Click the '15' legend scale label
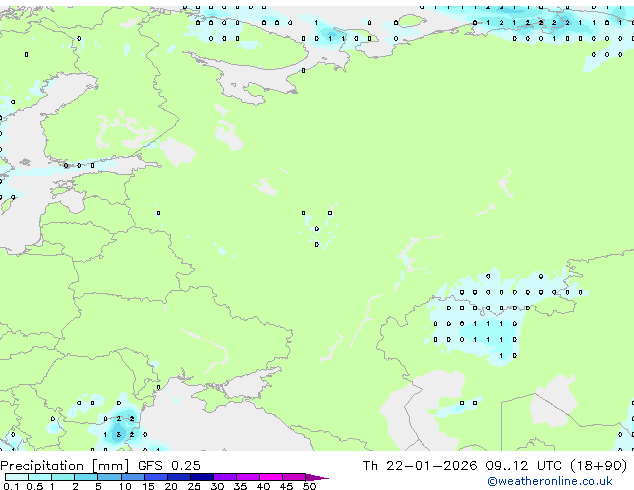Image resolution: width=634 pixels, height=490 pixels. click(148, 486)
